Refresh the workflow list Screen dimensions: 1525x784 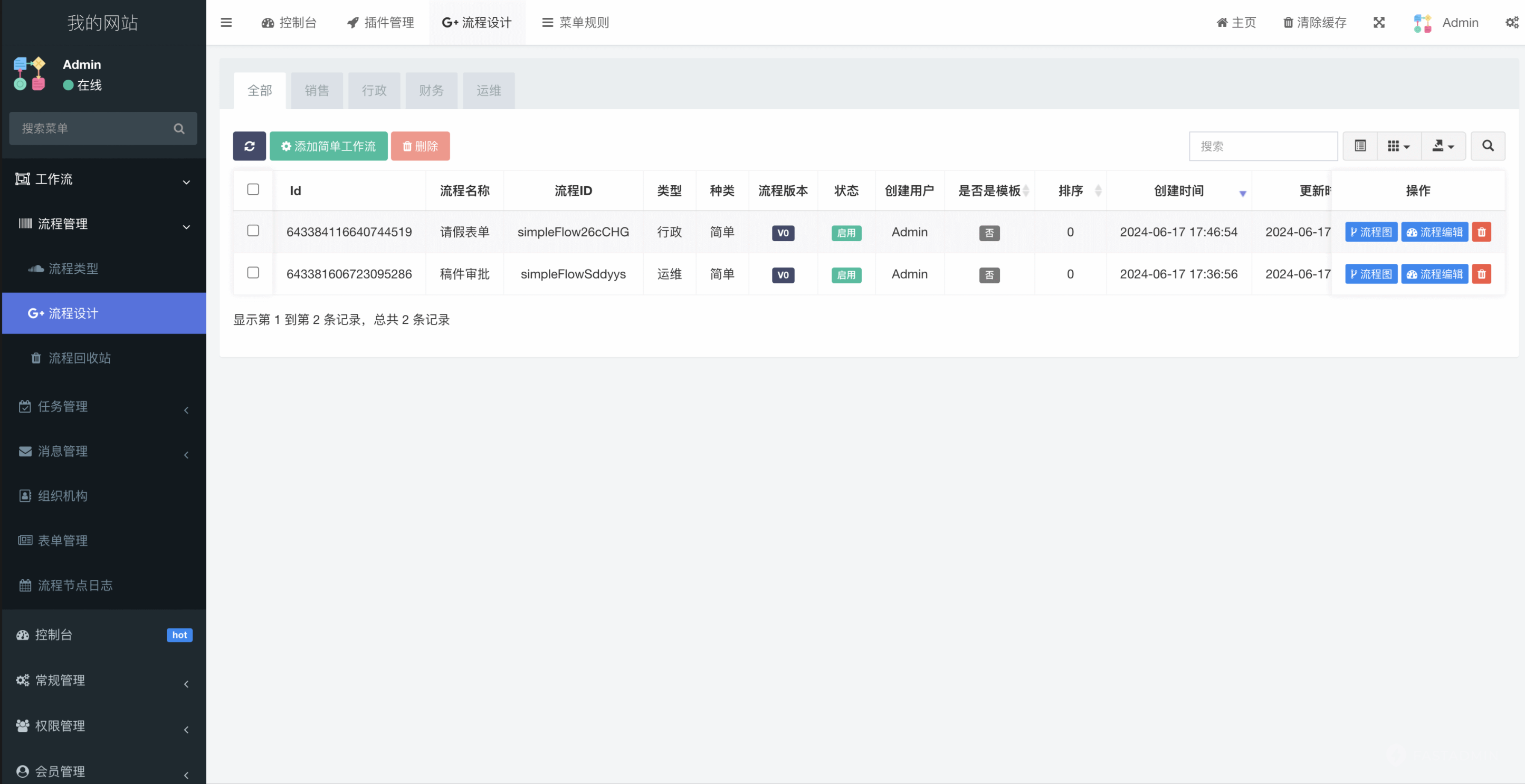click(x=249, y=146)
